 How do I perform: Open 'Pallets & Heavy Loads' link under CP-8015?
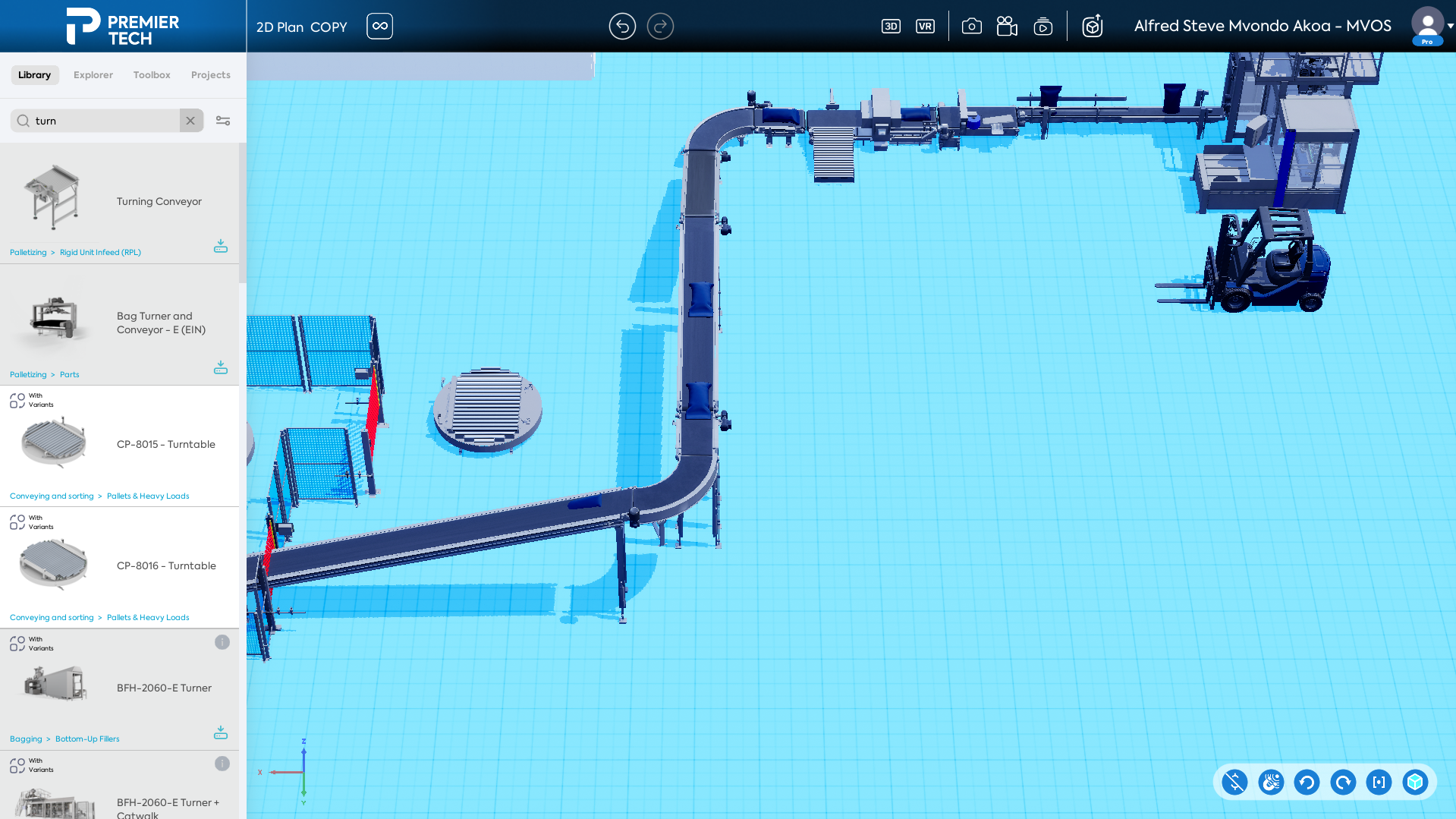pyautogui.click(x=148, y=496)
